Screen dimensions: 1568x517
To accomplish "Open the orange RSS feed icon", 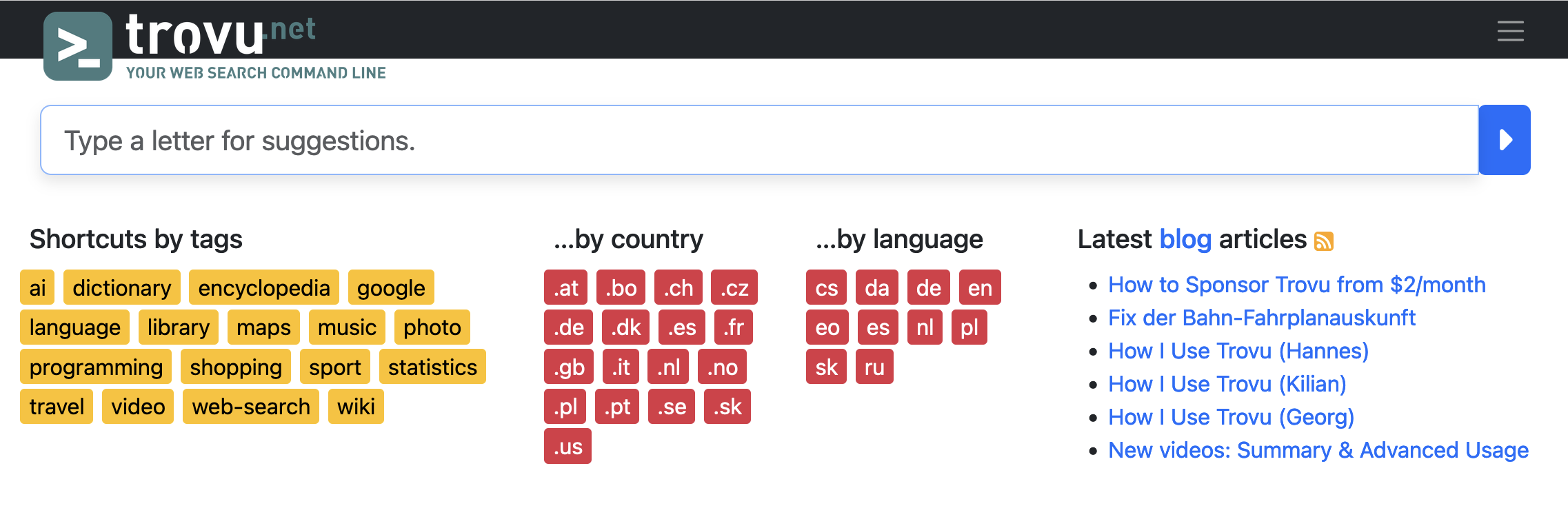I will (x=1323, y=241).
